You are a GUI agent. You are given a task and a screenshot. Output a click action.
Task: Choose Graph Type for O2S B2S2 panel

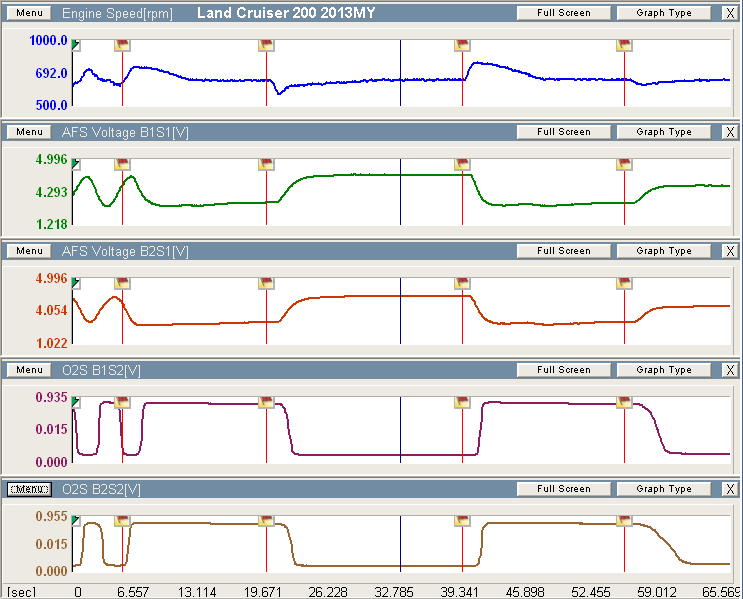[x=664, y=489]
